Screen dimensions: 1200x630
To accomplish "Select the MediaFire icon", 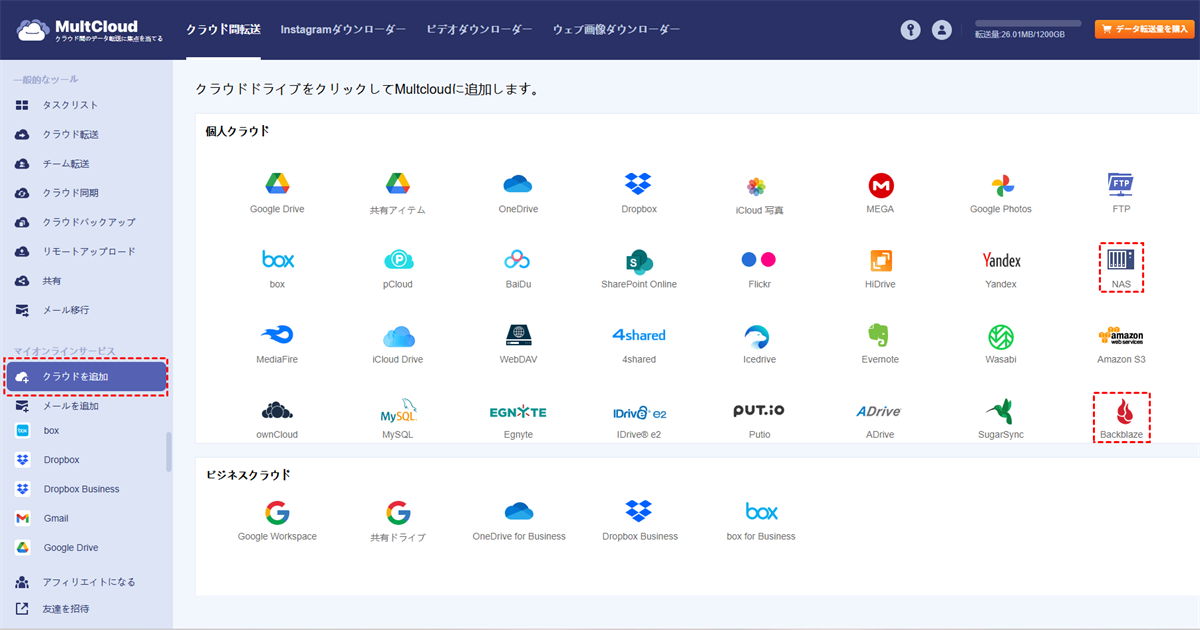I will [277, 335].
